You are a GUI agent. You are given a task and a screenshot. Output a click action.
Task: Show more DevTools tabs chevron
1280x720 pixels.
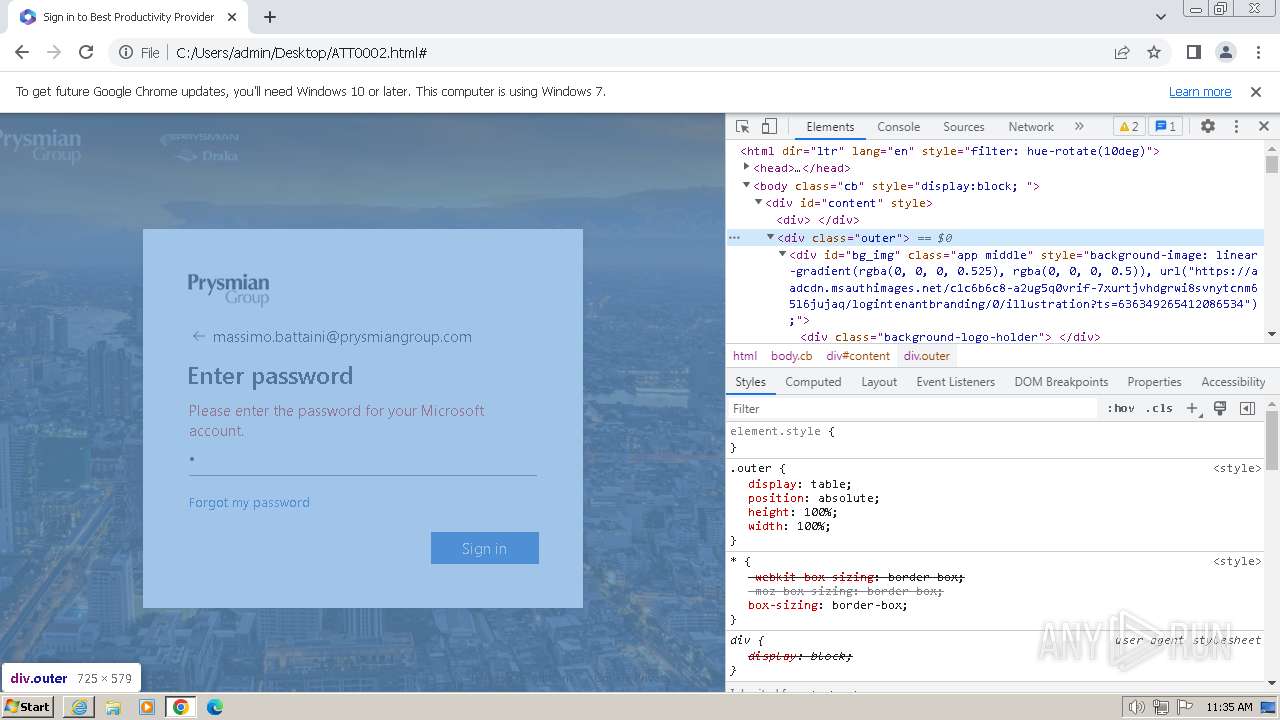(1079, 127)
